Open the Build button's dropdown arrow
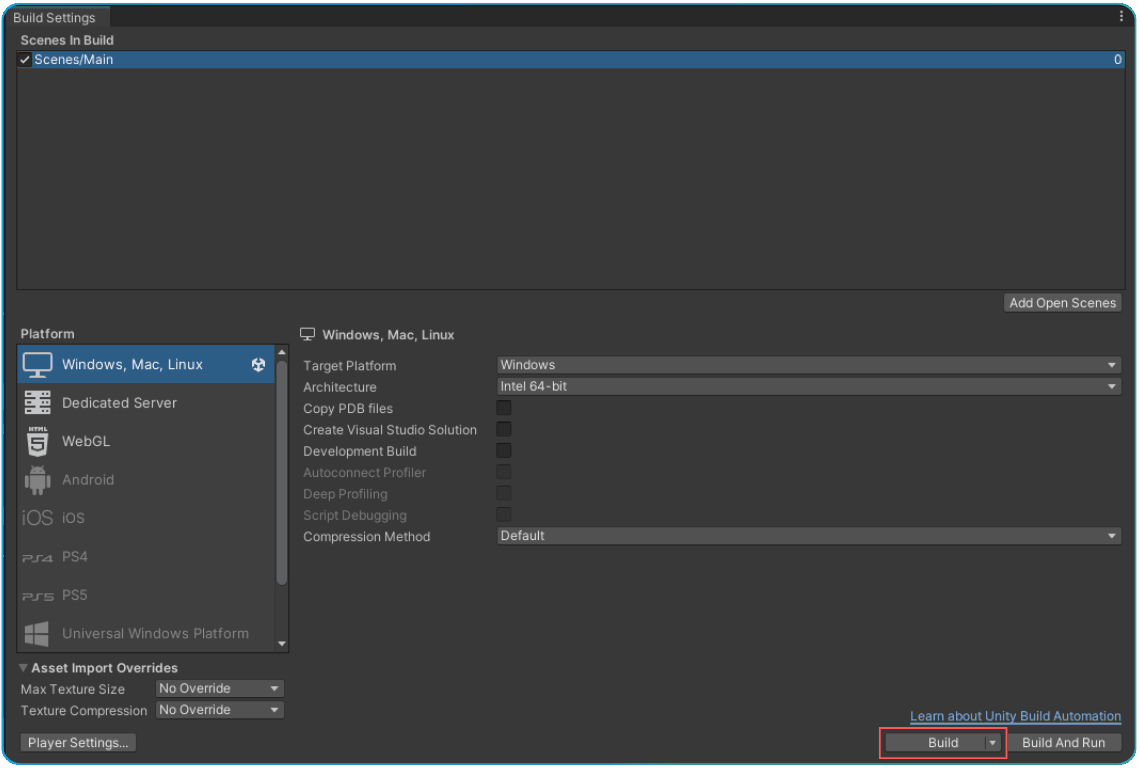 (992, 743)
